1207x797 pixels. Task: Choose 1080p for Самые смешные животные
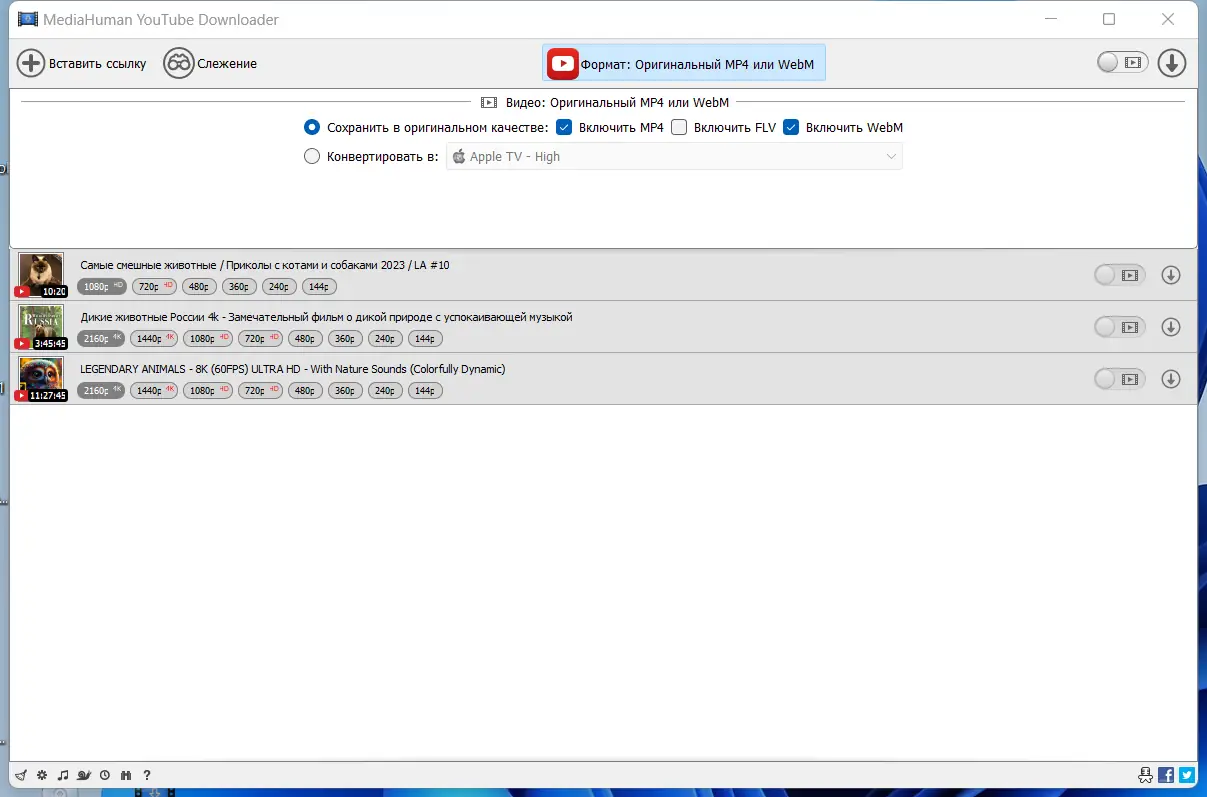click(102, 286)
